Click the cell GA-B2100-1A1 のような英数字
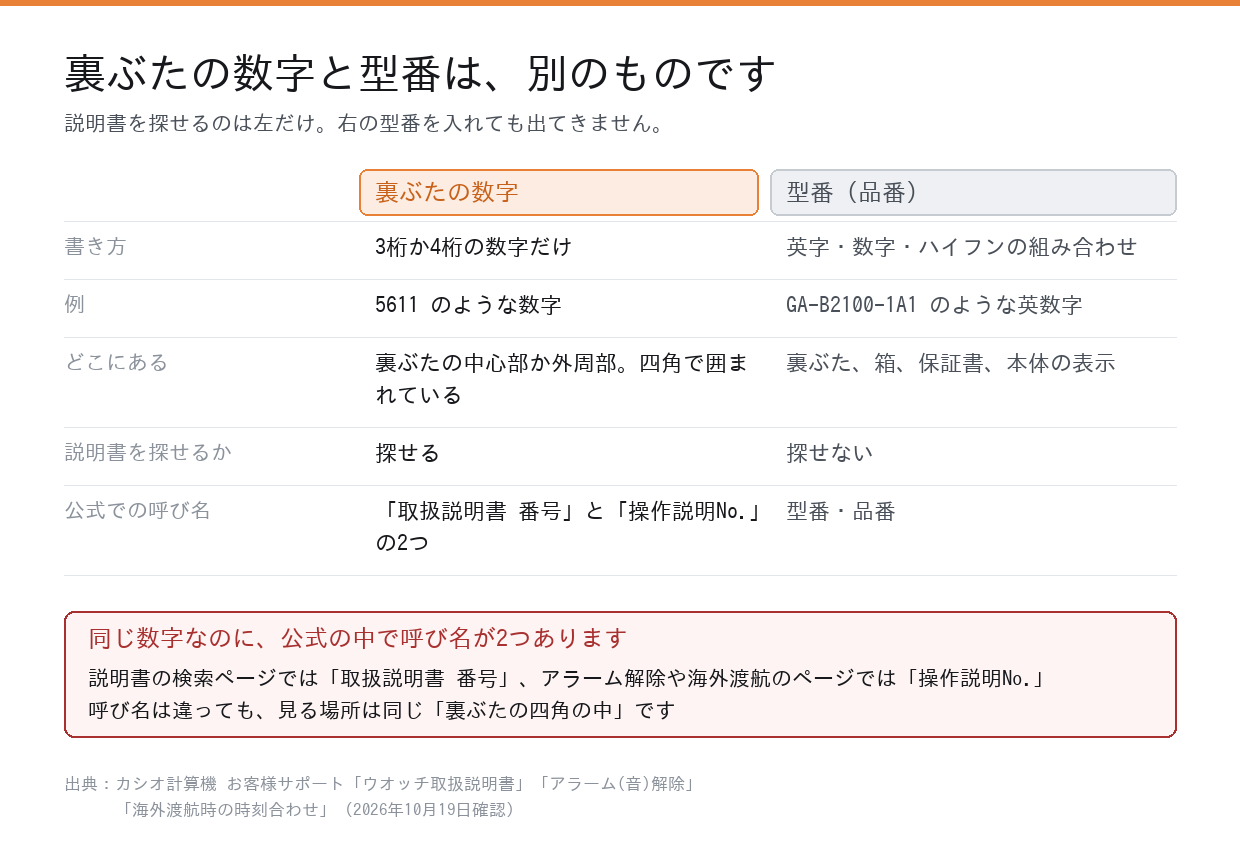The image size is (1240, 859). 935,305
